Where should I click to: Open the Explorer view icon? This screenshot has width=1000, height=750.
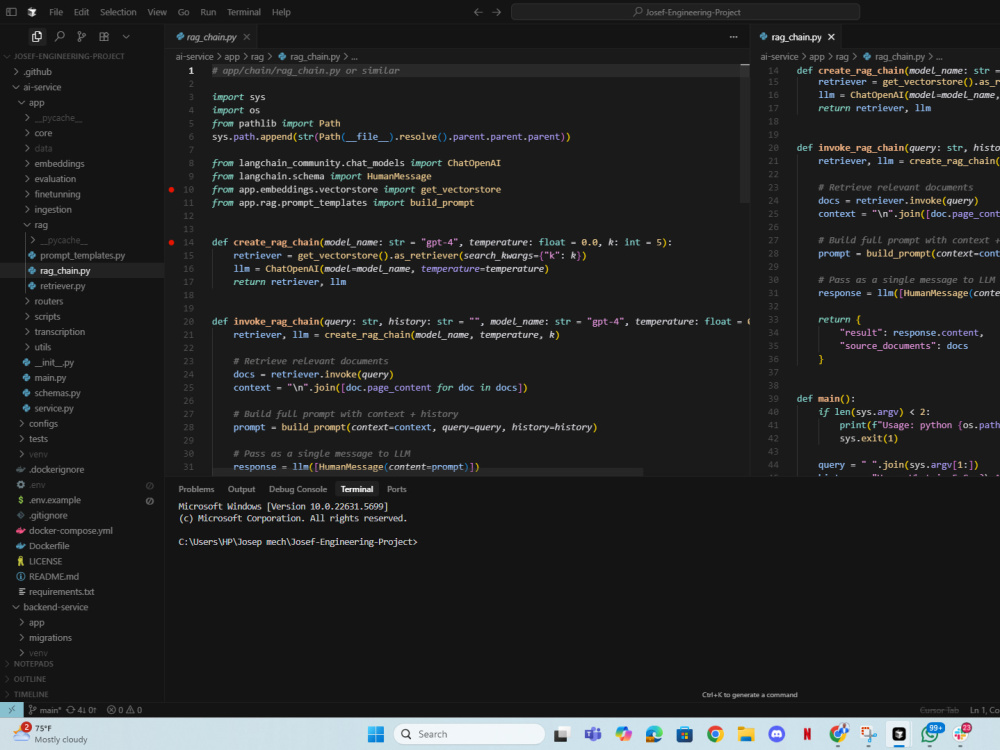[37, 37]
